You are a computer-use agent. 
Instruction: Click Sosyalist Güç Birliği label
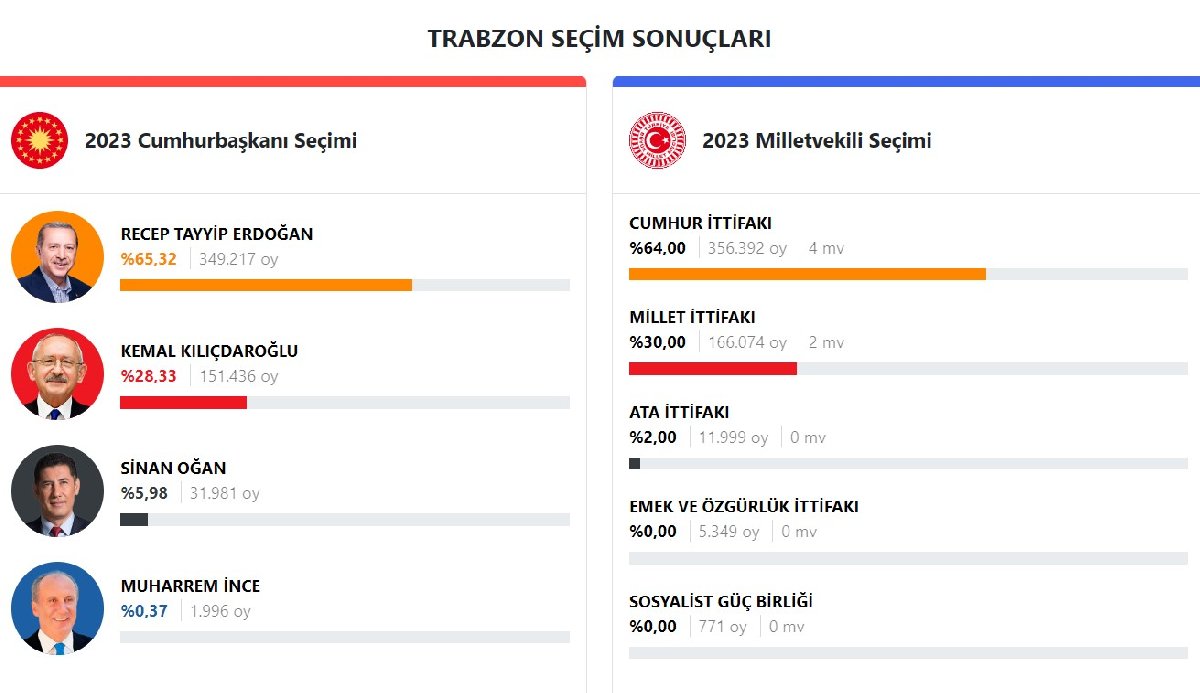[x=720, y=601]
